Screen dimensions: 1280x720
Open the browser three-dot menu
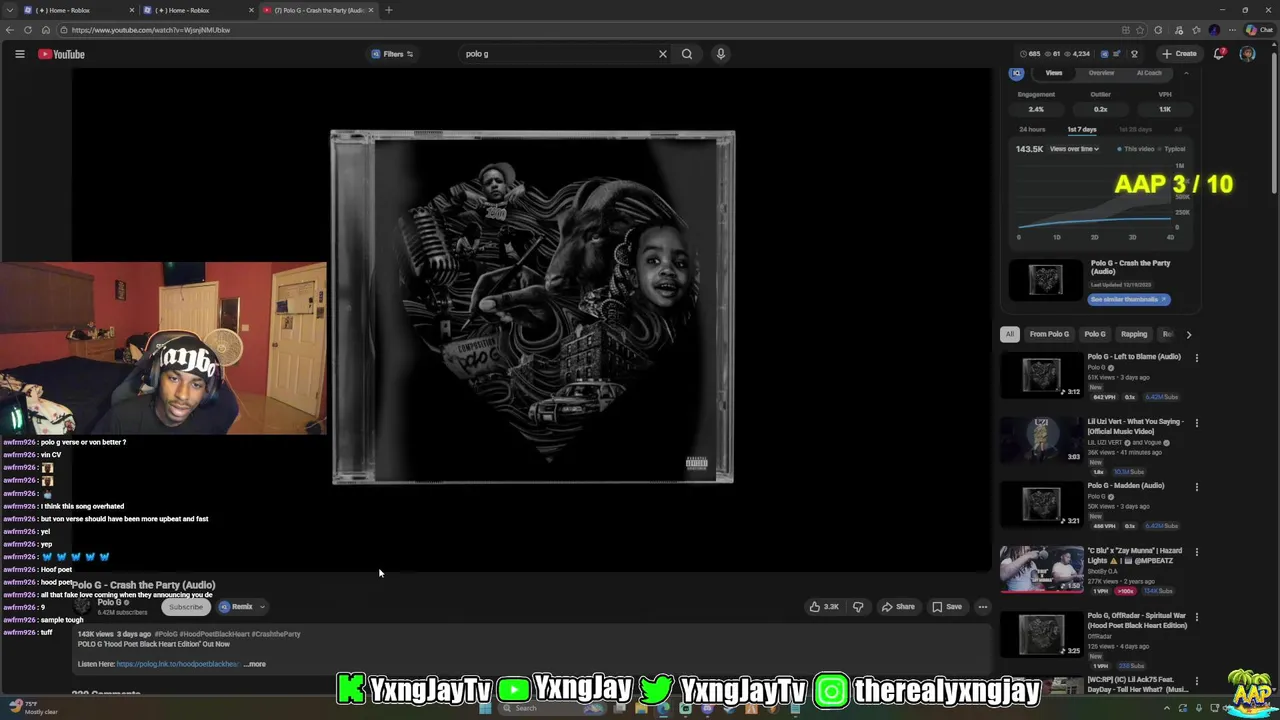coord(1232,30)
